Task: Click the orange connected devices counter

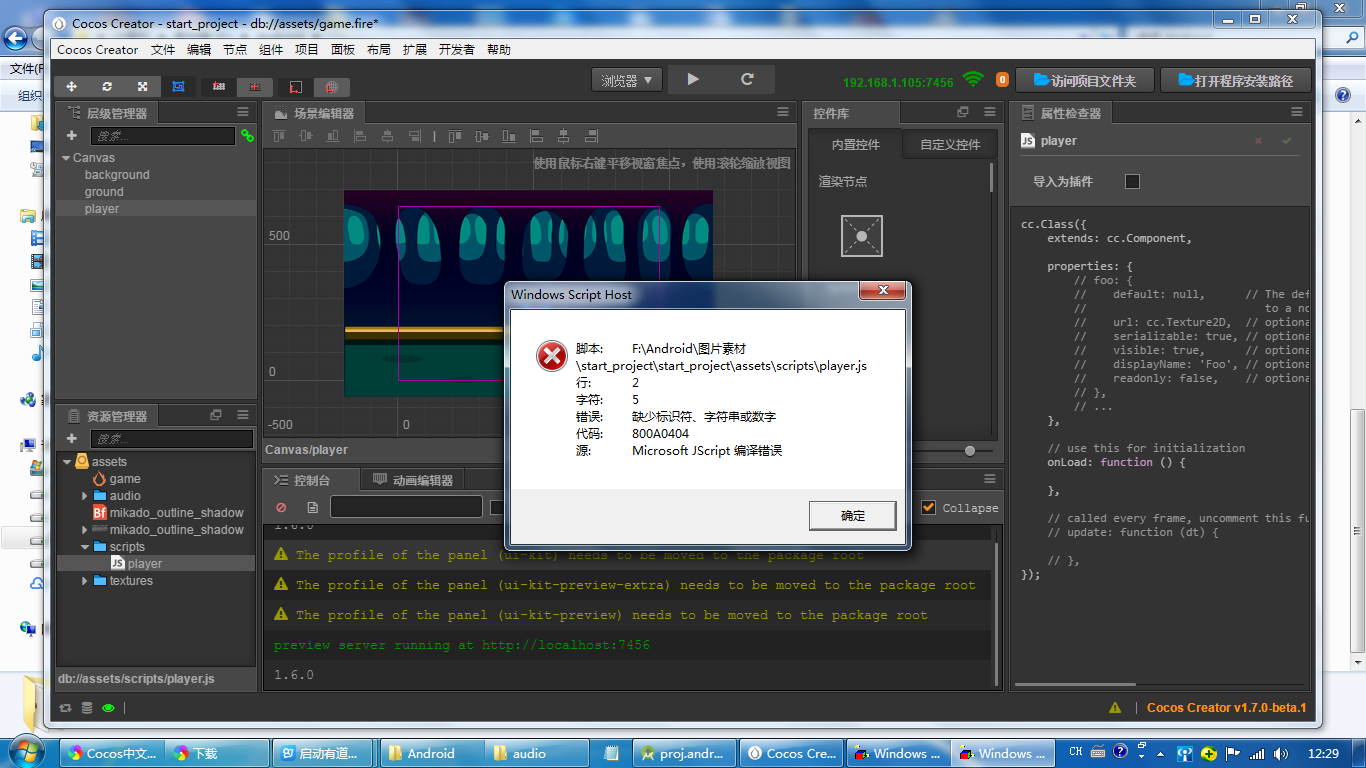Action: click(1002, 80)
